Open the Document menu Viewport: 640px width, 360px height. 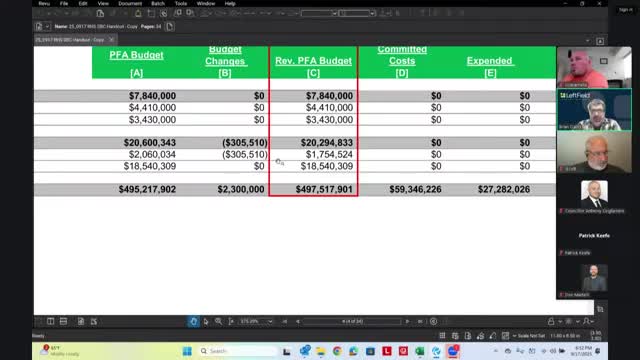[130, 4]
